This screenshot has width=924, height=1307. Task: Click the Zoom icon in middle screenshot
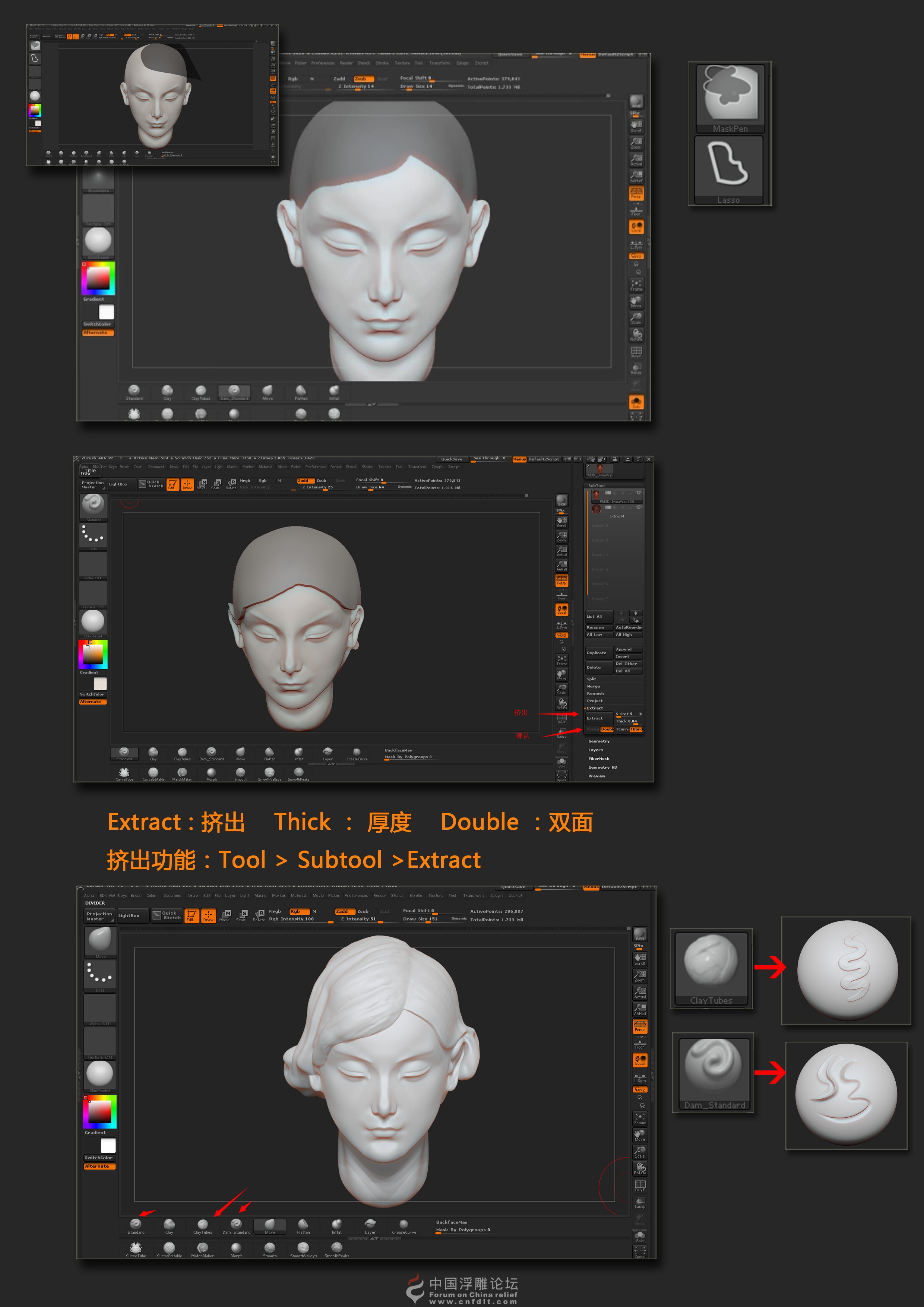click(x=561, y=536)
